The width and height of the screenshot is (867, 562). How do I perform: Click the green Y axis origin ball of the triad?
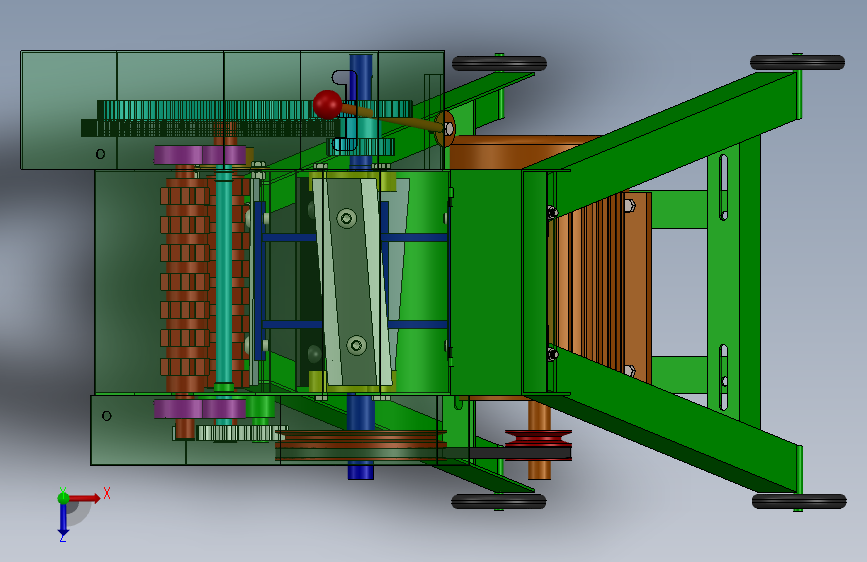coord(64,498)
